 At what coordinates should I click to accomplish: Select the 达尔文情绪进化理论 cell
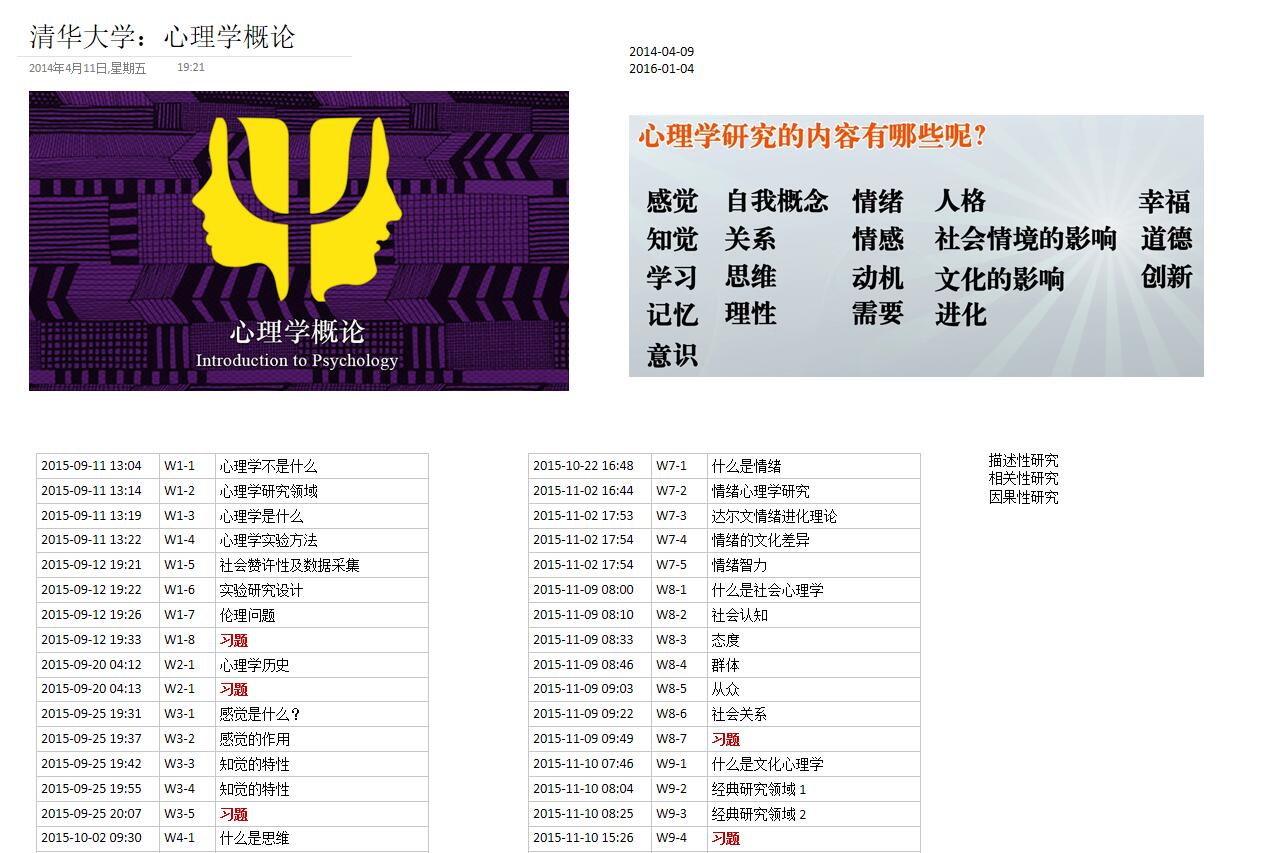click(x=774, y=516)
